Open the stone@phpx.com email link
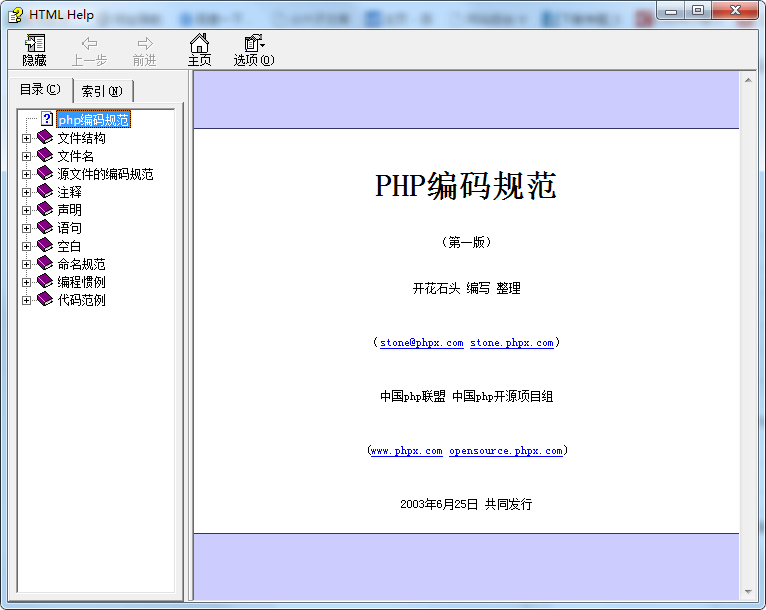The width and height of the screenshot is (766, 610). (x=421, y=343)
